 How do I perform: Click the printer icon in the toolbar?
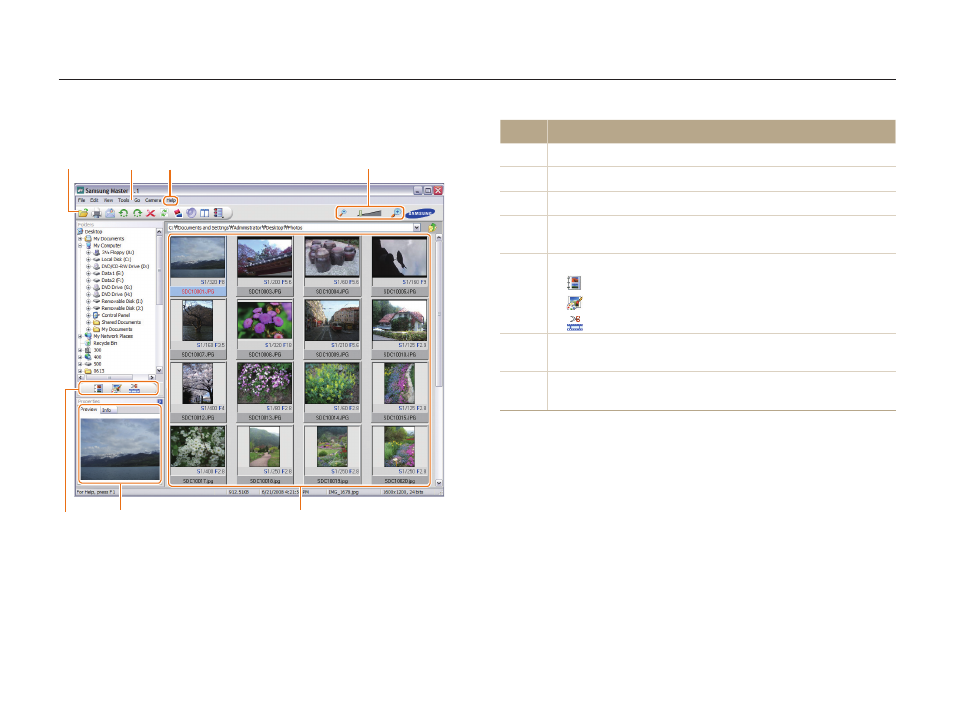coord(96,213)
